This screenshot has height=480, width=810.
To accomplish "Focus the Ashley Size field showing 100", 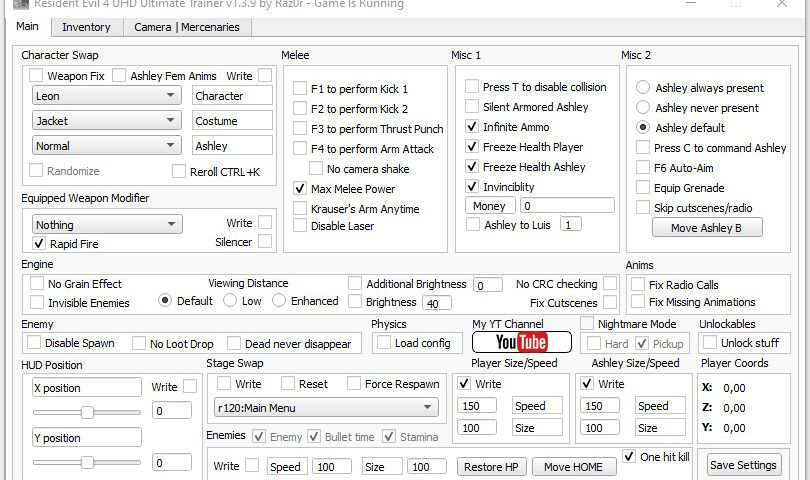I will (599, 428).
